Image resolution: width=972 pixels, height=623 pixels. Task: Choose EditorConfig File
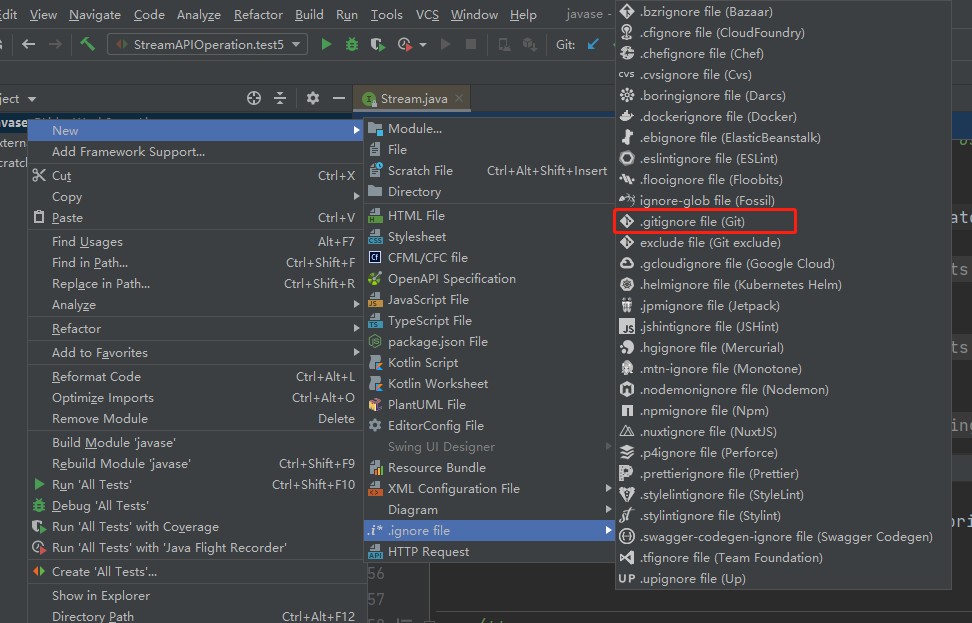click(x=489, y=426)
